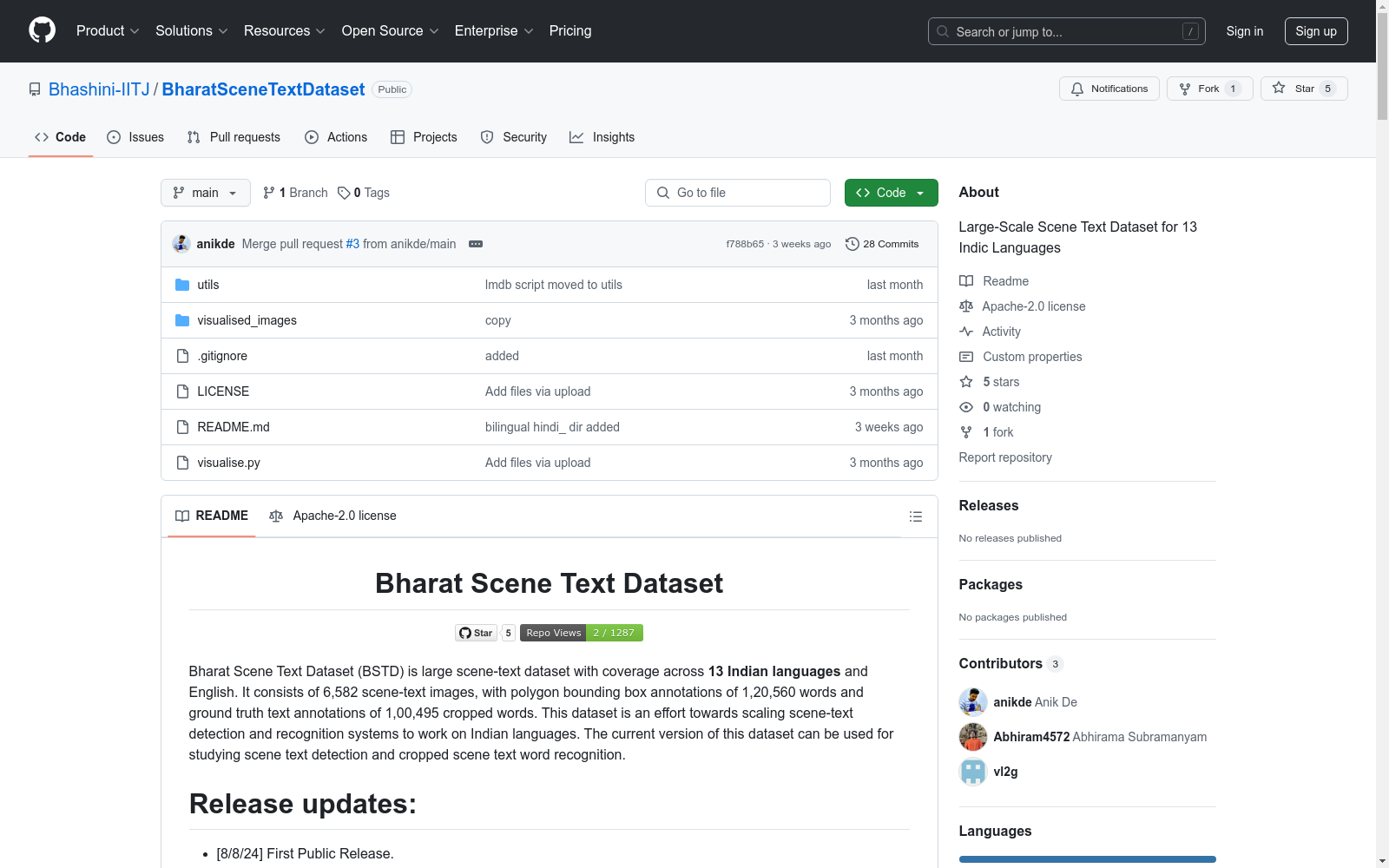View 28 Commits history
The width and height of the screenshot is (1389, 868).
pos(882,244)
